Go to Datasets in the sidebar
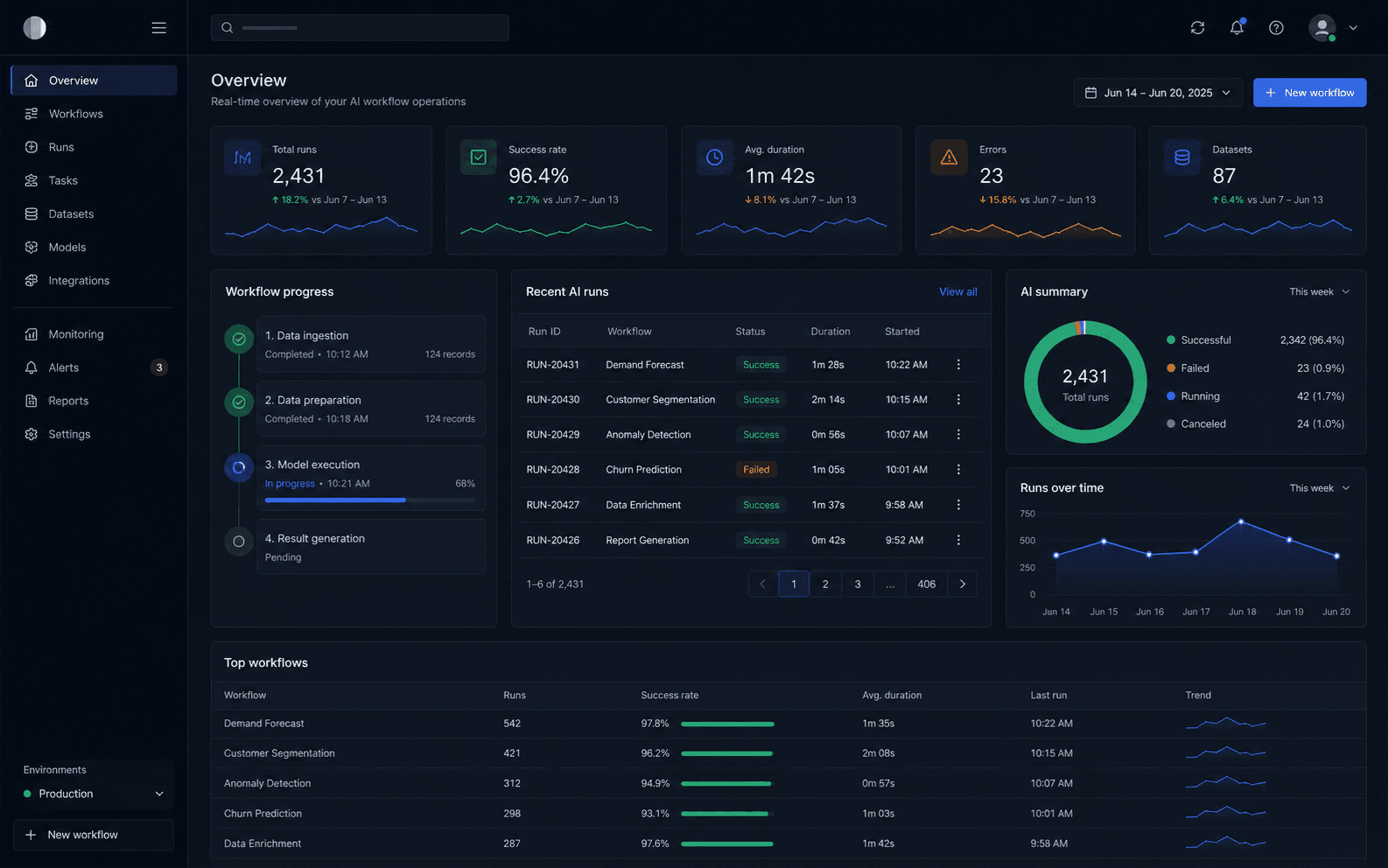This screenshot has width=1388, height=868. click(94, 213)
